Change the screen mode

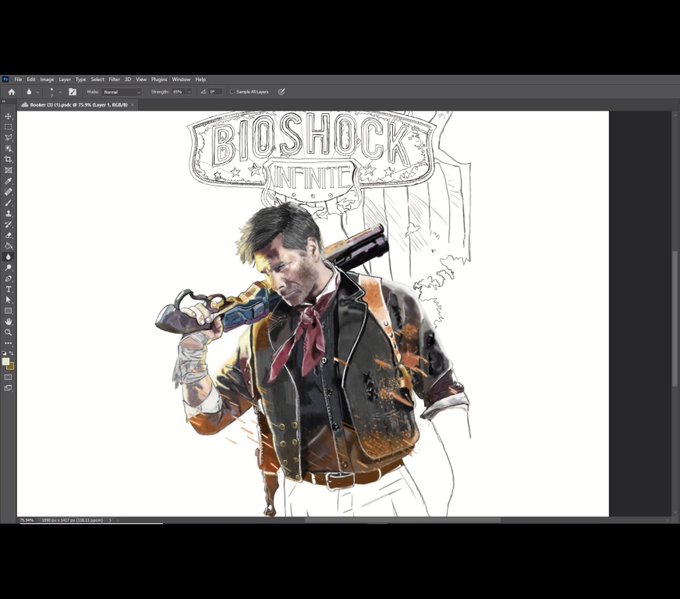coord(8,388)
